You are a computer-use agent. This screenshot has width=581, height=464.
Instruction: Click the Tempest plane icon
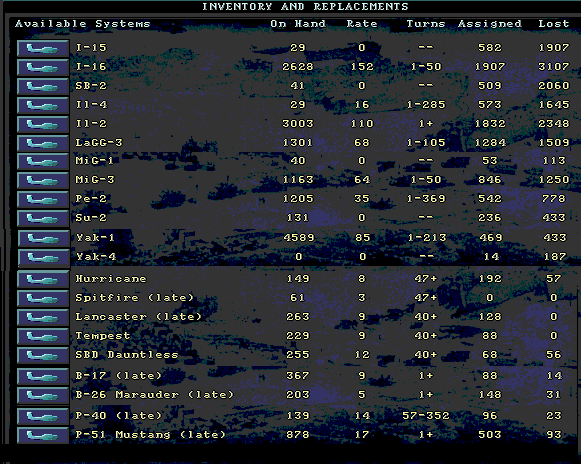point(43,336)
